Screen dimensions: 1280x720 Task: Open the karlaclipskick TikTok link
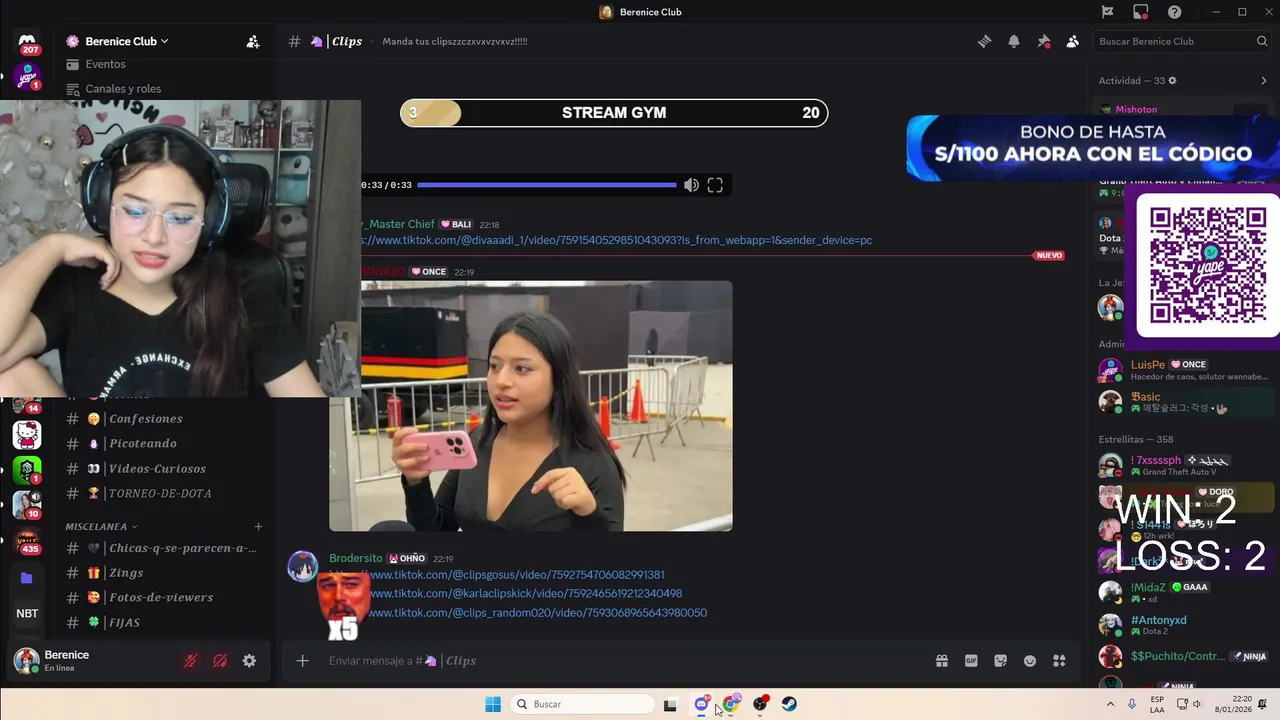coord(526,594)
